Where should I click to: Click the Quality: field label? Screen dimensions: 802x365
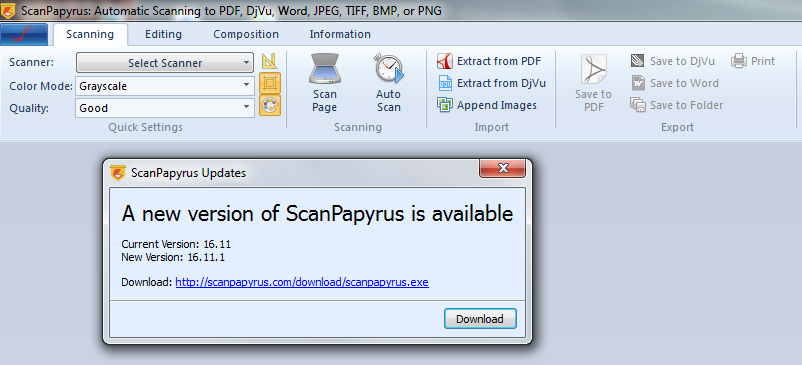(28, 108)
